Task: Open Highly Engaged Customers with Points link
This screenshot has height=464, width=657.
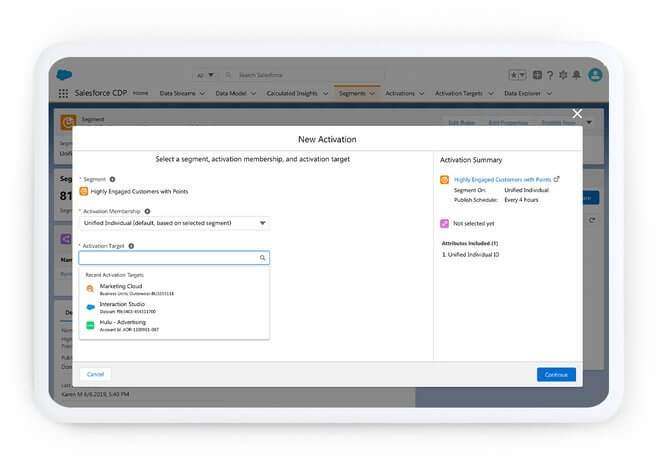Action: pyautogui.click(x=503, y=179)
